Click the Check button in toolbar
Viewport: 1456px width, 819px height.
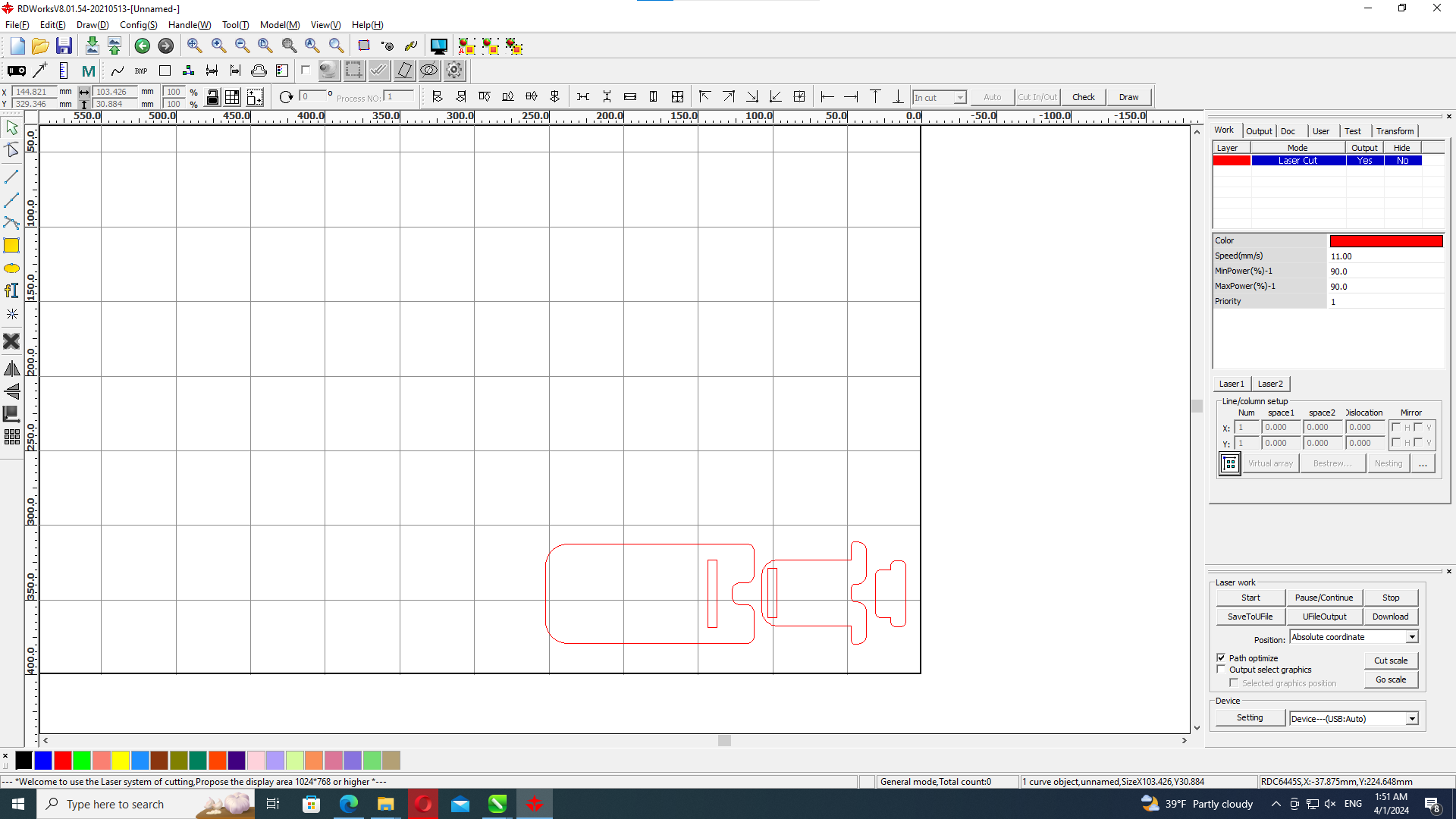(x=1083, y=97)
